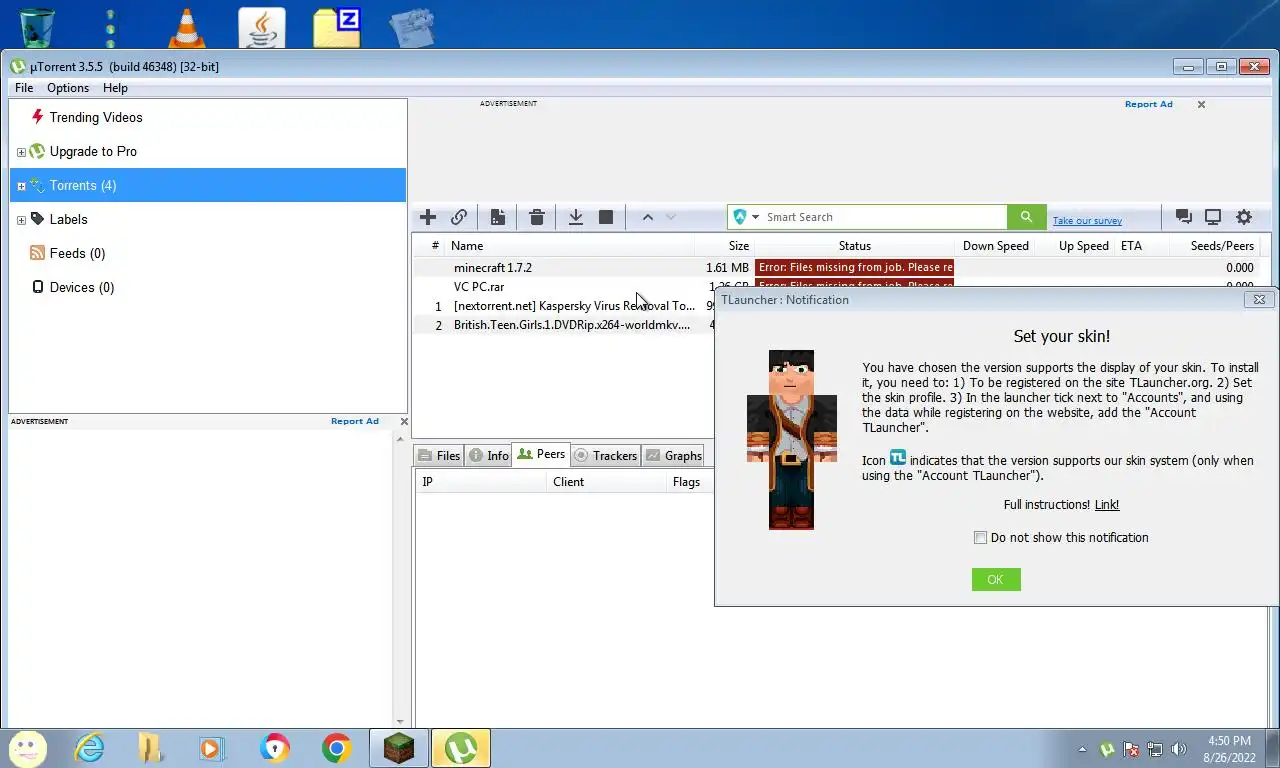Add a torrent with the plus icon

(428, 217)
